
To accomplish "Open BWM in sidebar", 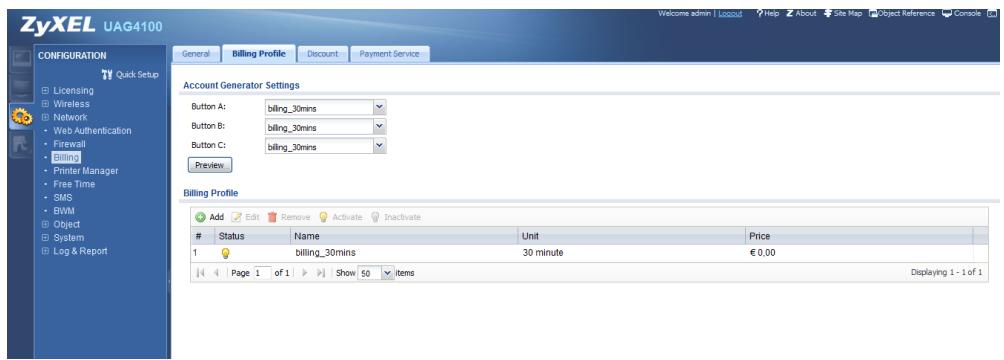I will coord(64,211).
